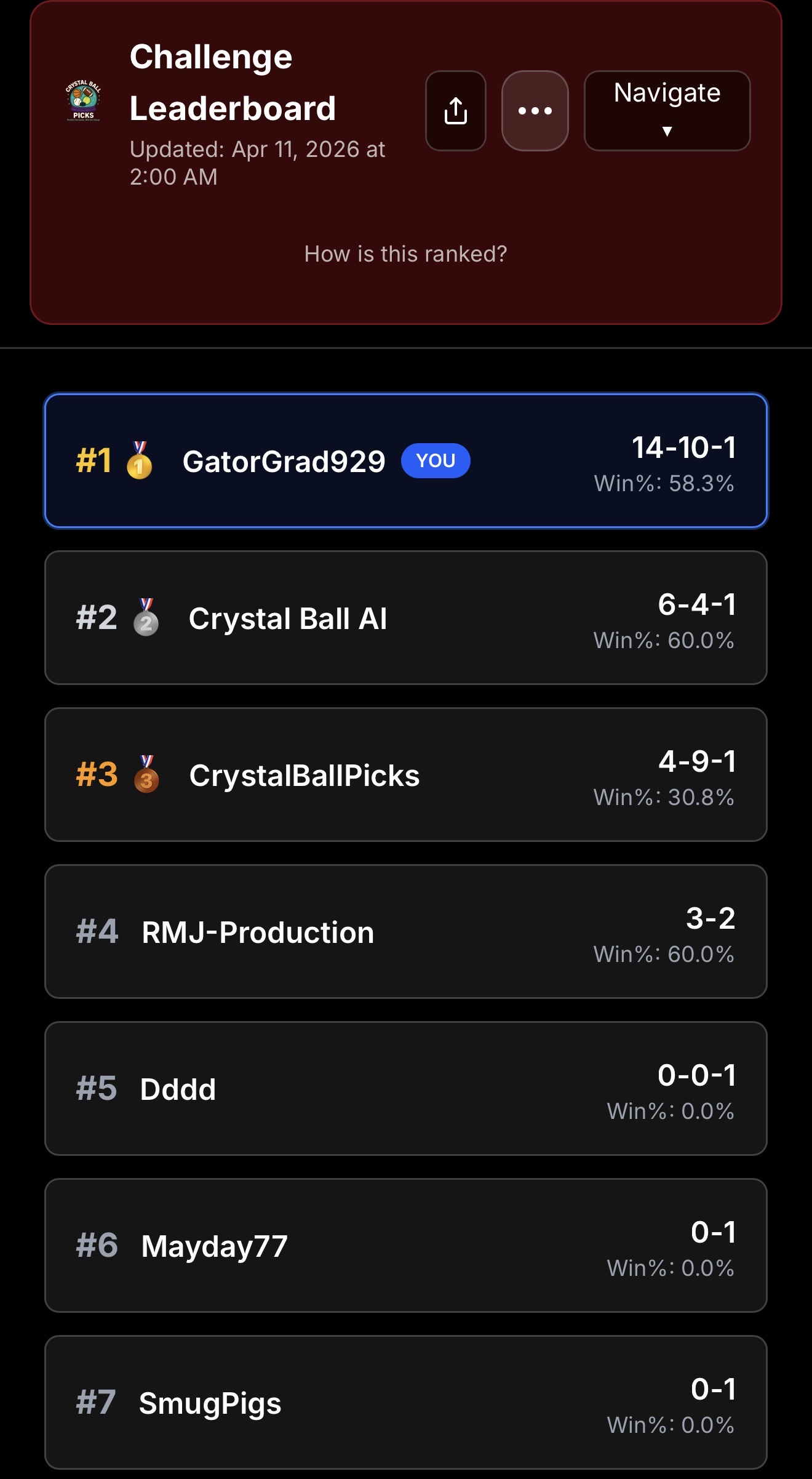Expand the Navigate dropdown

[x=667, y=111]
